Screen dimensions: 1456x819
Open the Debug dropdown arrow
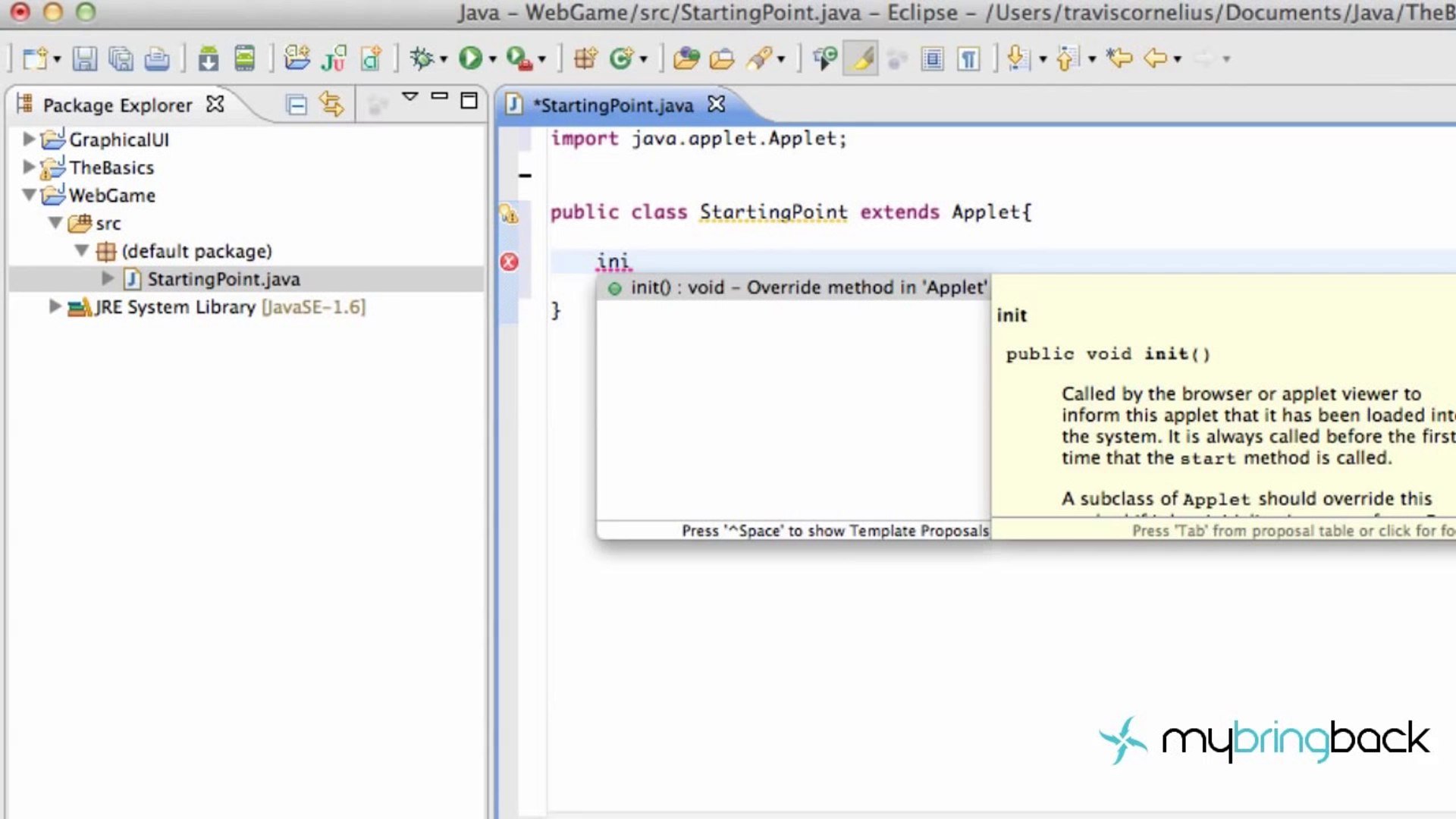click(444, 59)
